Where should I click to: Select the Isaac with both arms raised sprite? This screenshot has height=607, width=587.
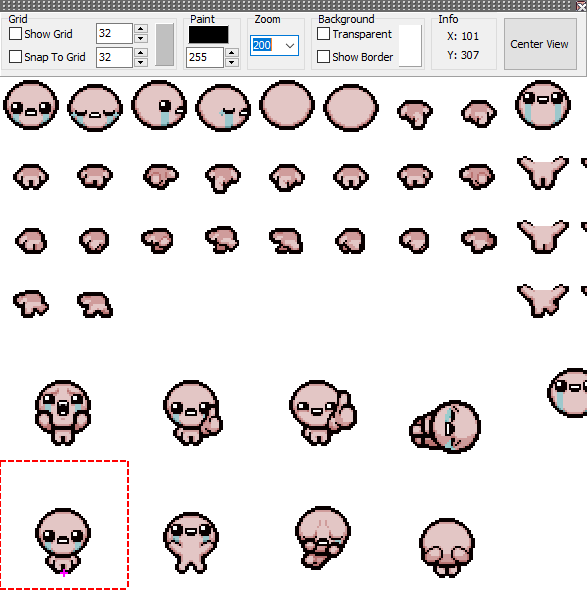pyautogui.click(x=191, y=543)
